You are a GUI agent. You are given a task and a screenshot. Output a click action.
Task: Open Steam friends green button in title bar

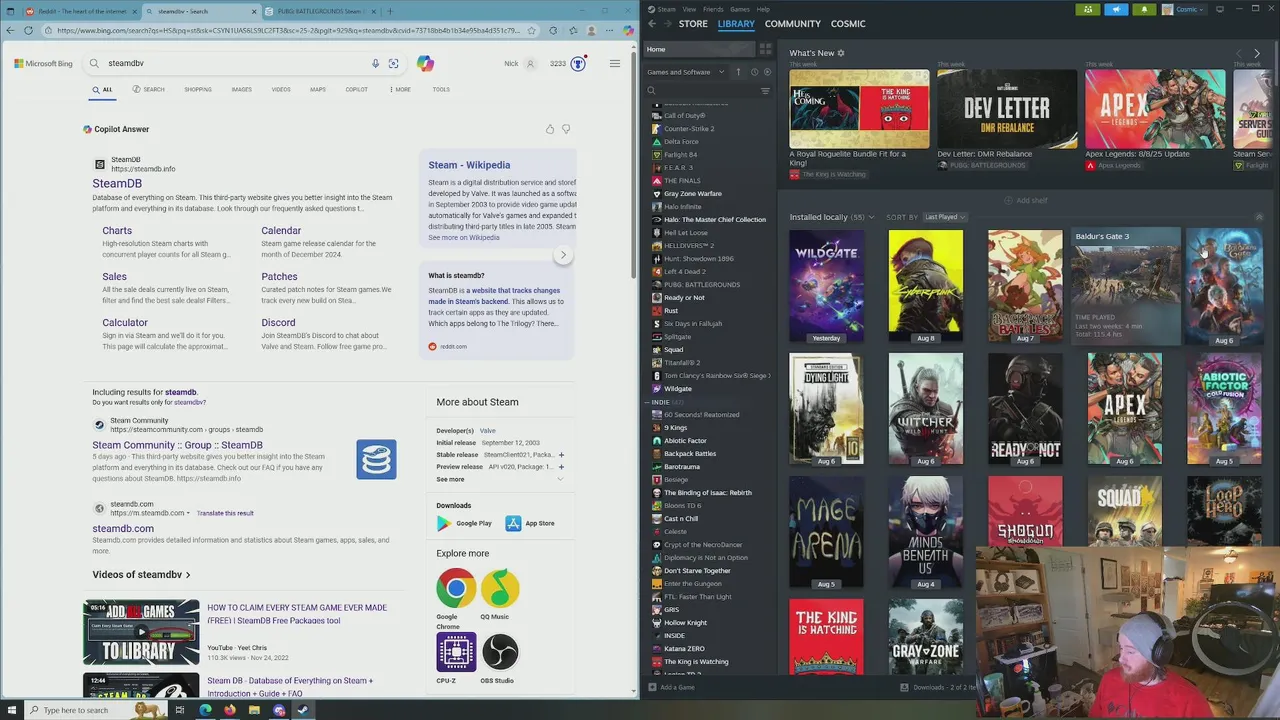1088,9
